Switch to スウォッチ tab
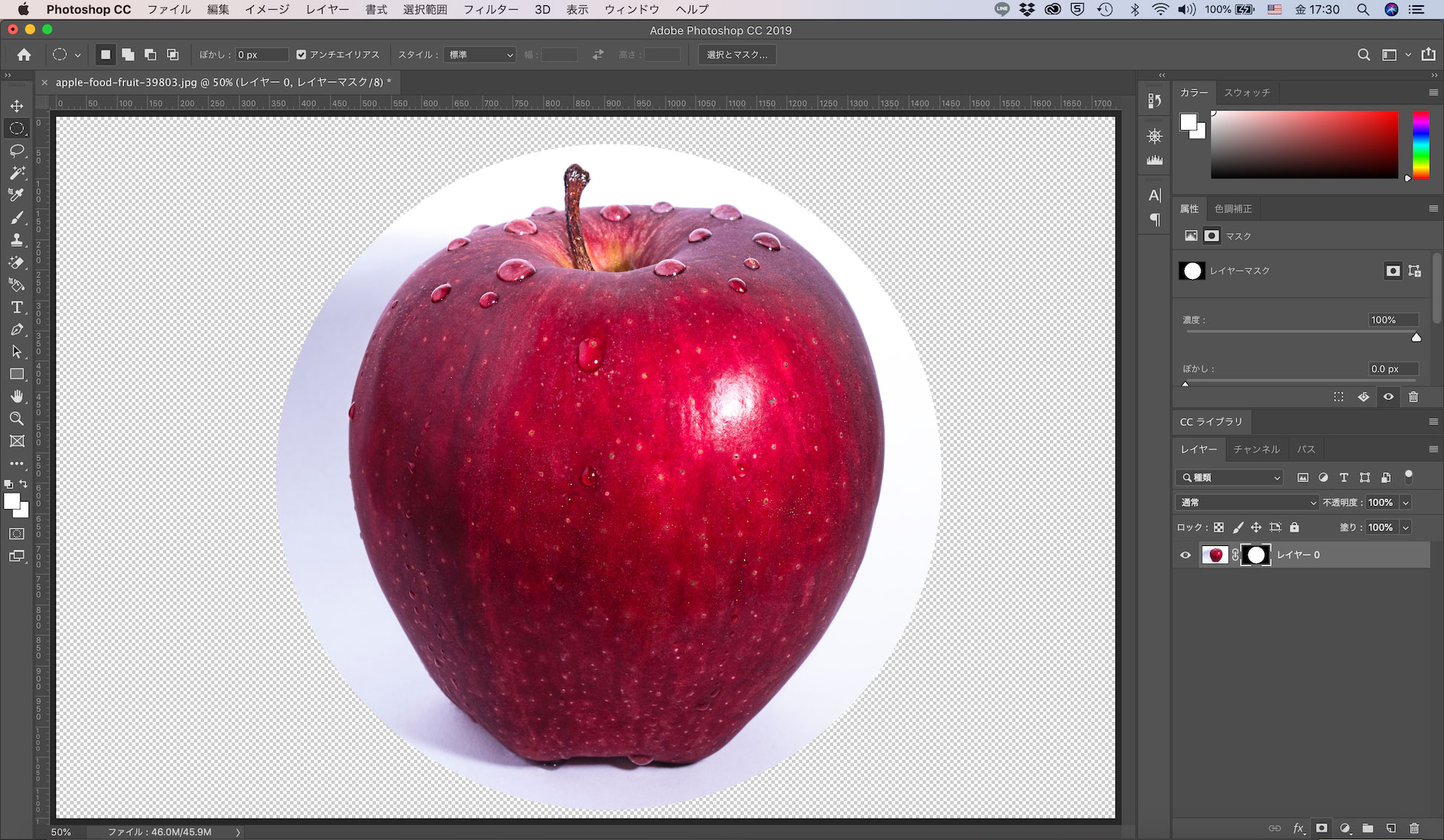 1247,92
